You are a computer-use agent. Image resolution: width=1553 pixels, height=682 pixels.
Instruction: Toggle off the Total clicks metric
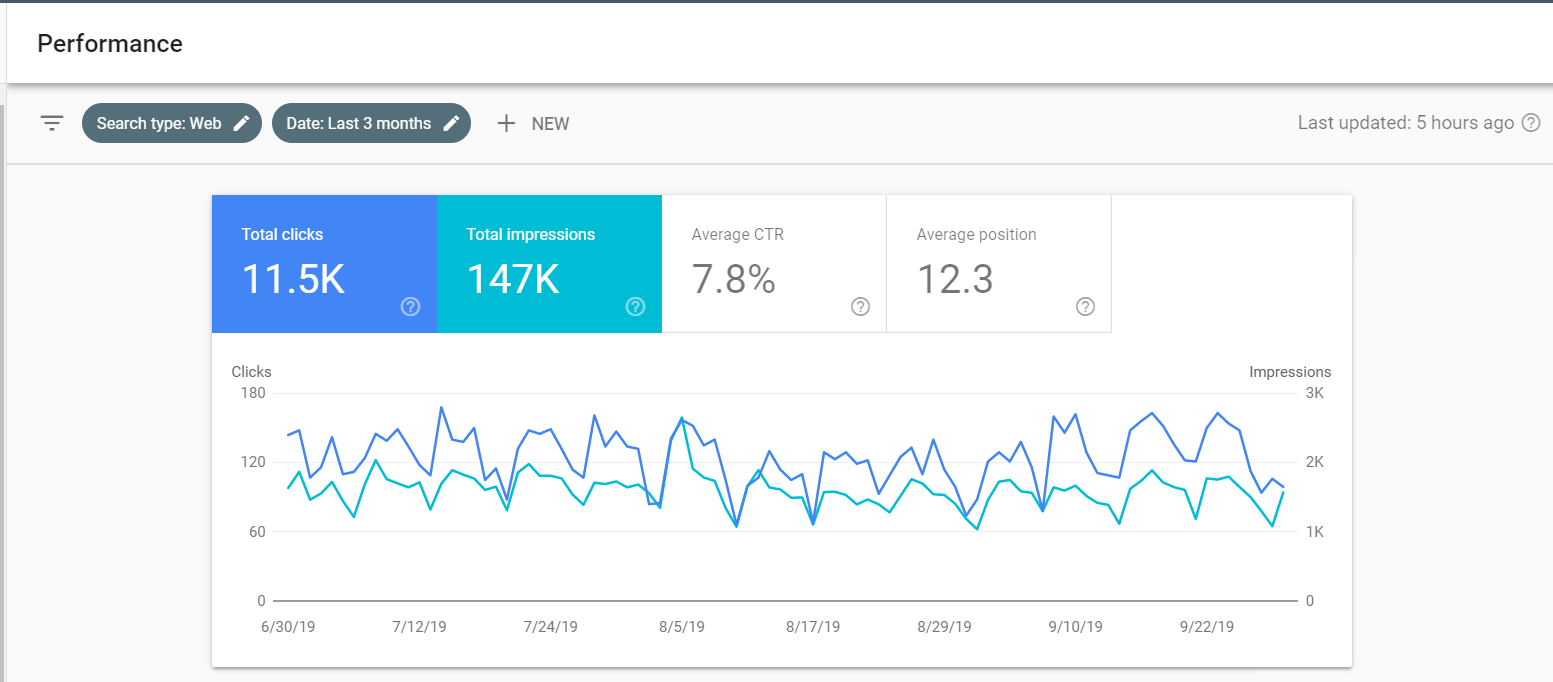[x=324, y=263]
